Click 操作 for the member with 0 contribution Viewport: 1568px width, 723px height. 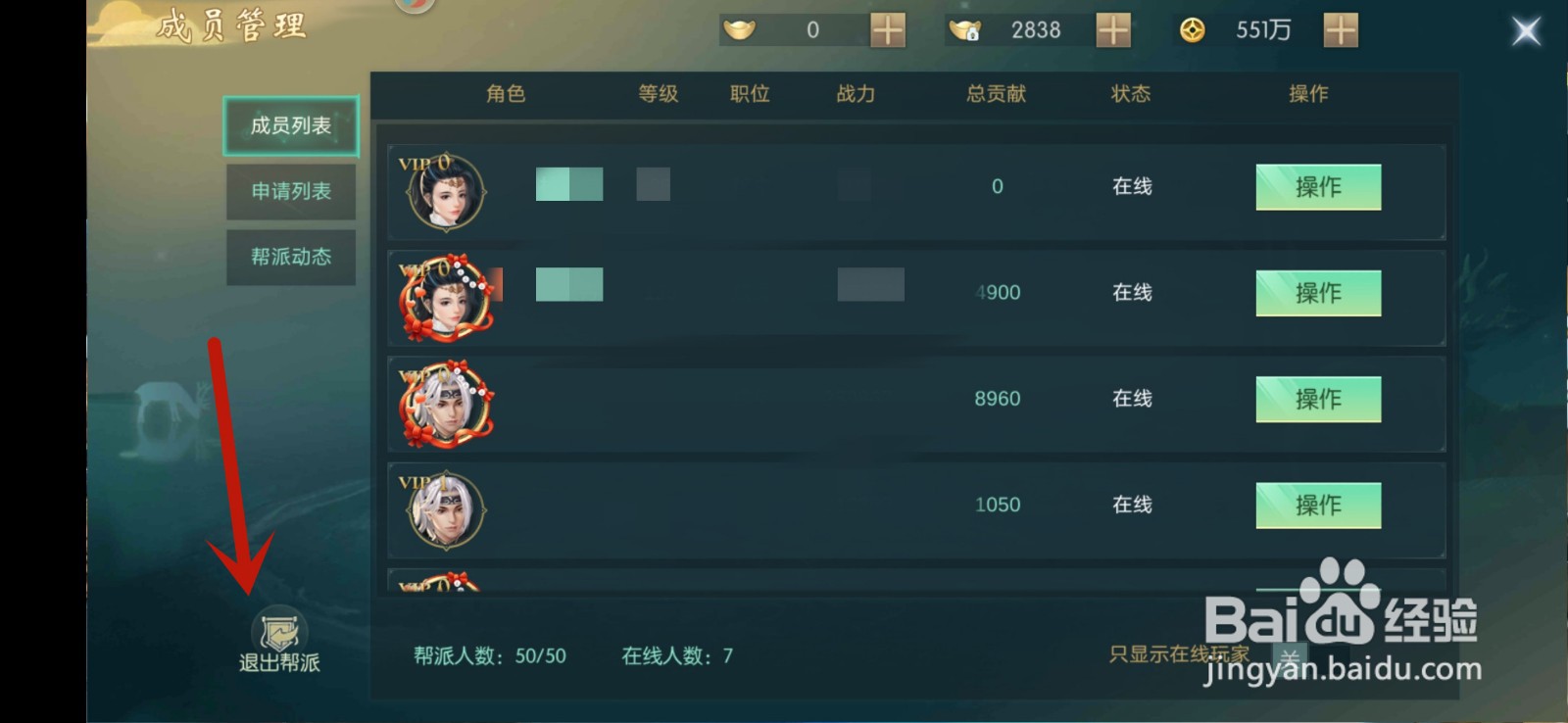[x=1318, y=187]
